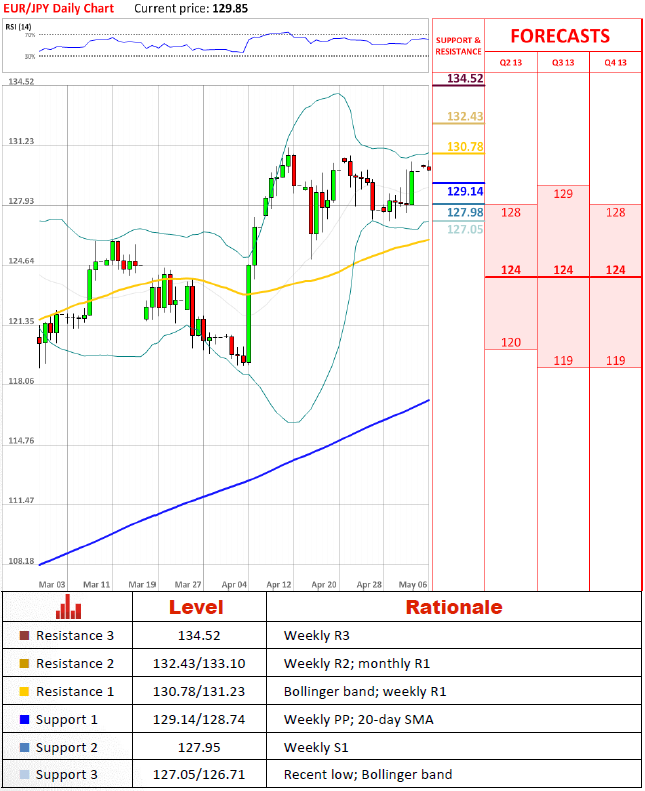The width and height of the screenshot is (645, 791).
Task: Select the 'Support 3' row label
Action: [x=67, y=775]
